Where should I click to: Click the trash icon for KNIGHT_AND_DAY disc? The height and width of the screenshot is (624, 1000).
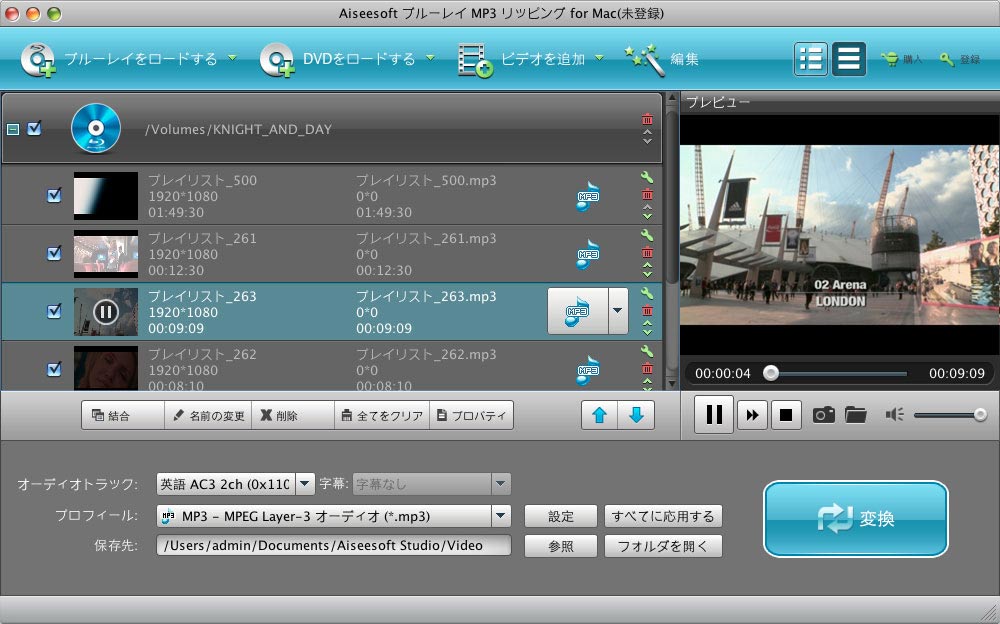pyautogui.click(x=647, y=119)
